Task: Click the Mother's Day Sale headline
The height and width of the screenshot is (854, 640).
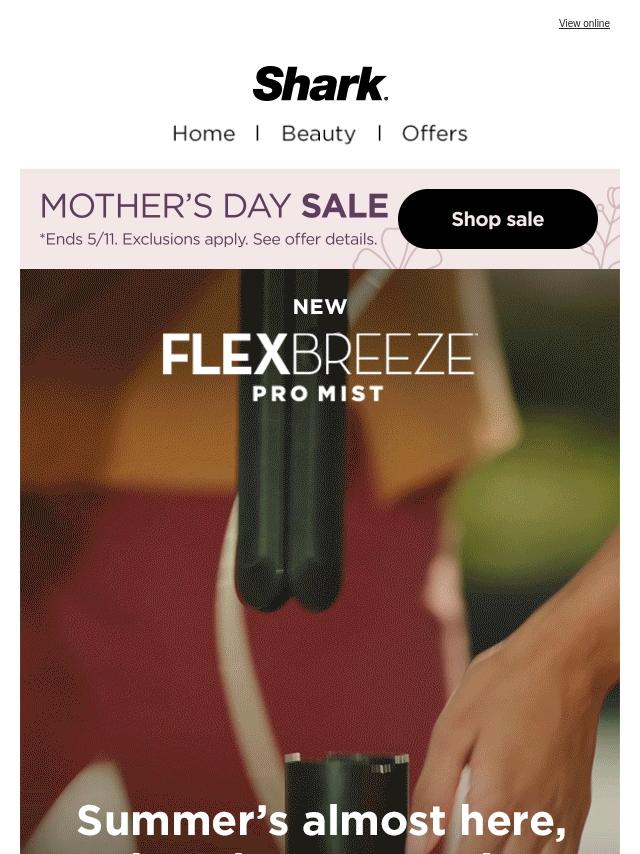Action: [x=214, y=206]
